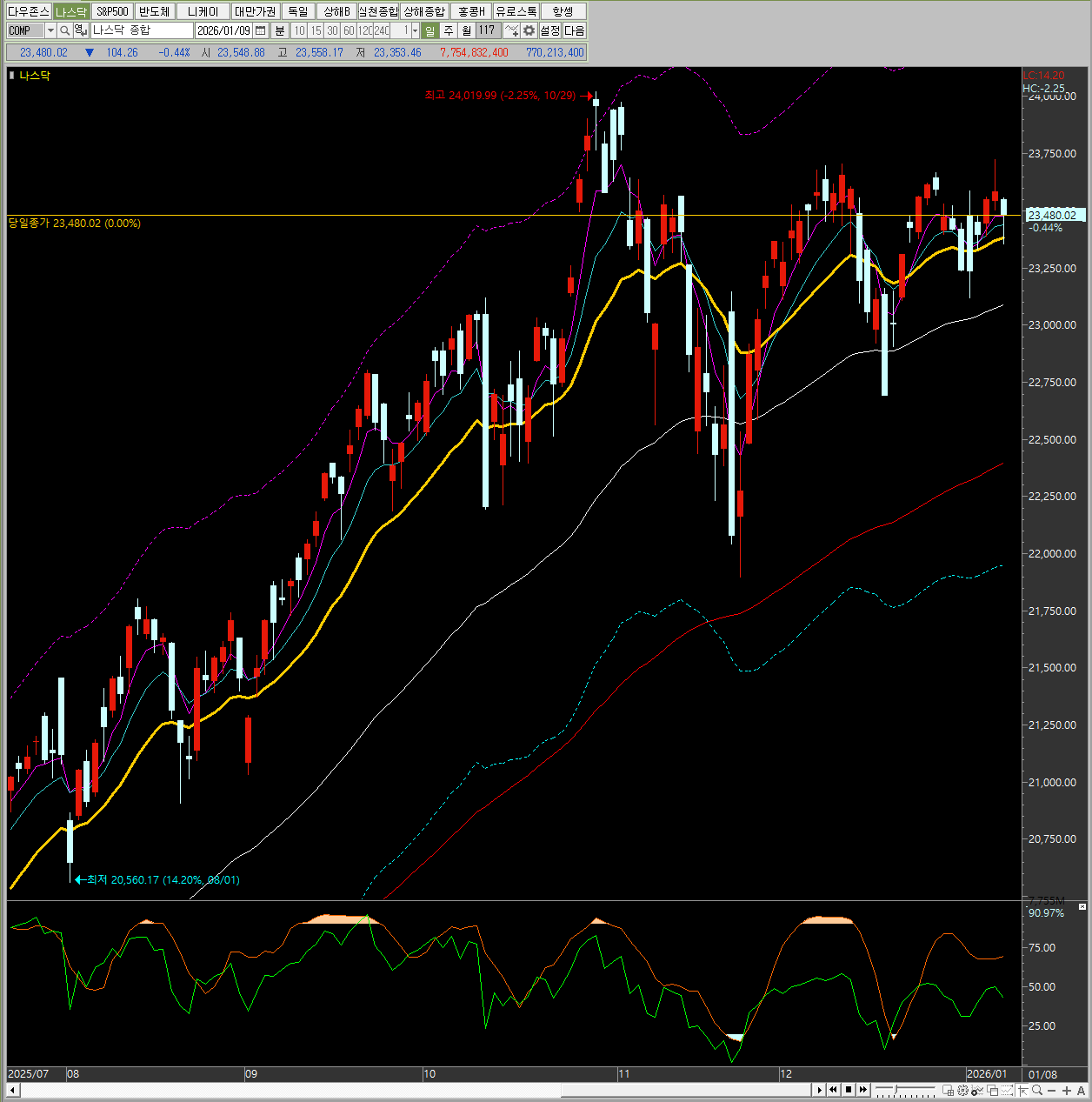The width and height of the screenshot is (1092, 1102).
Task: Open the bottom toolbar gear settings icon
Action: pyautogui.click(x=963, y=1090)
